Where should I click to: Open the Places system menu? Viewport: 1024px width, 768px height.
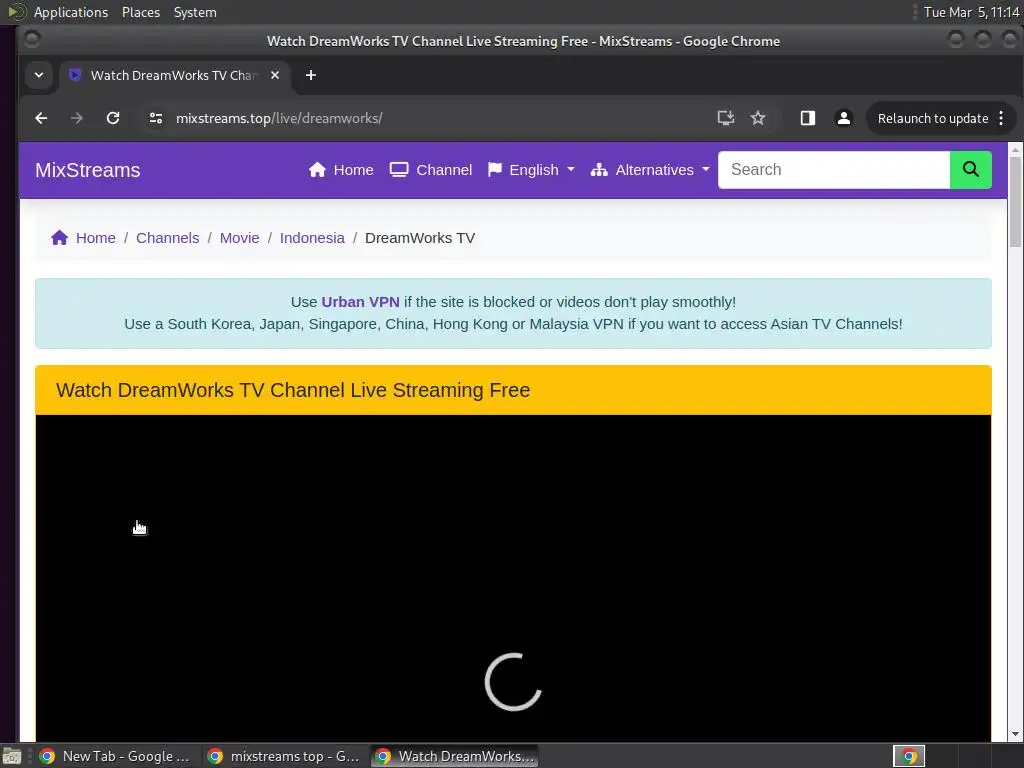140,12
